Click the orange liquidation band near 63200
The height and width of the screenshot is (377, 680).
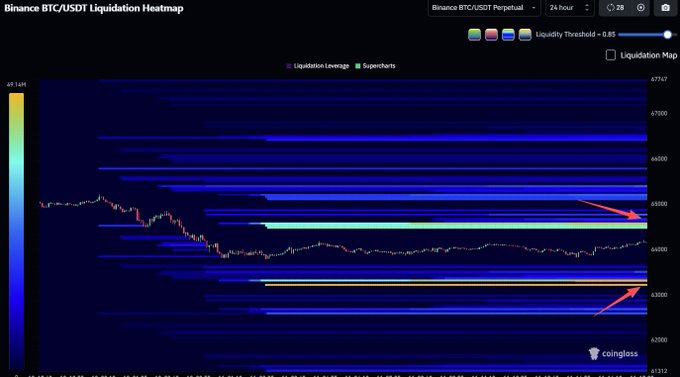(456, 285)
